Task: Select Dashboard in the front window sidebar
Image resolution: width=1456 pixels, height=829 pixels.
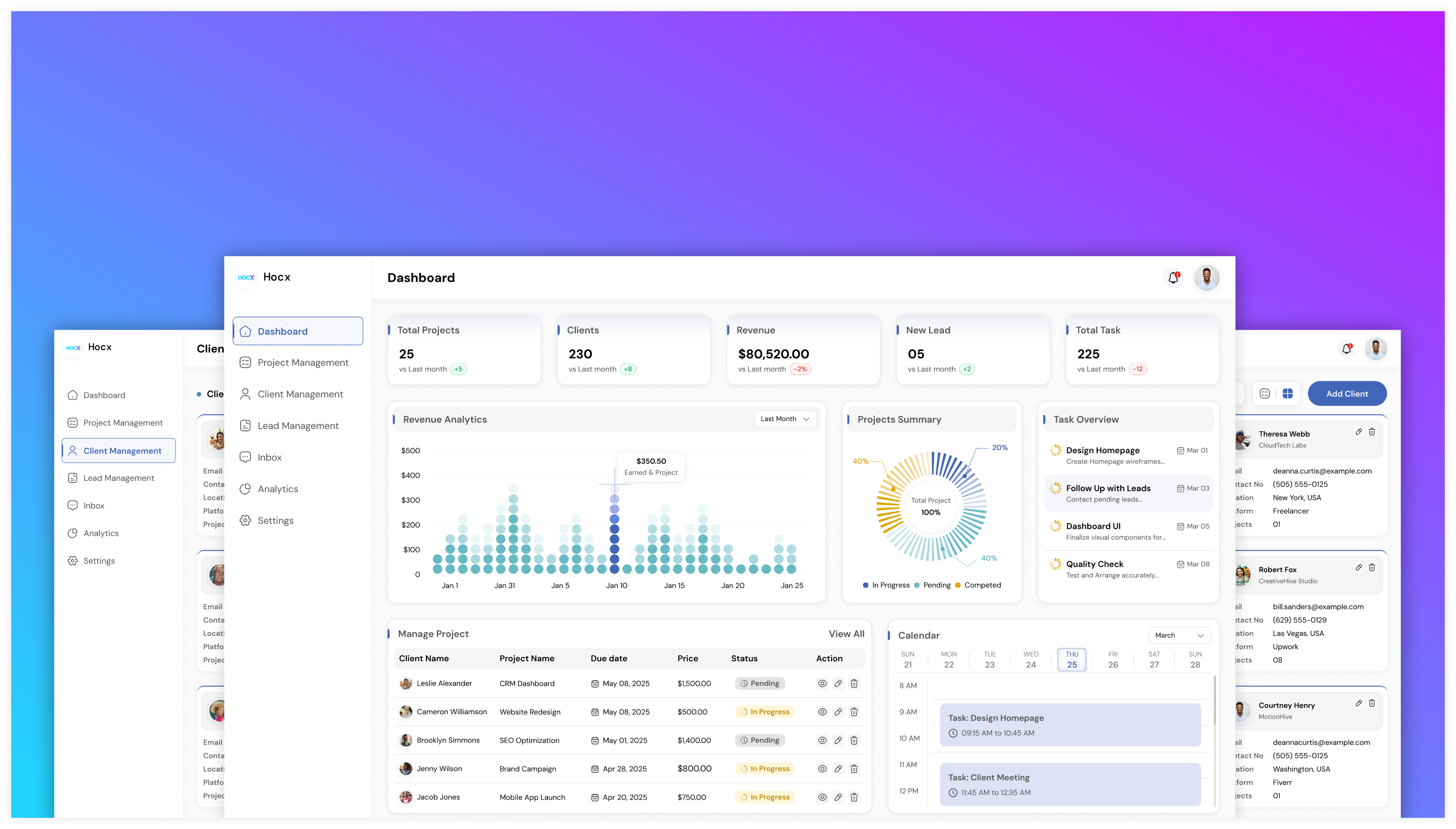Action: pos(298,331)
